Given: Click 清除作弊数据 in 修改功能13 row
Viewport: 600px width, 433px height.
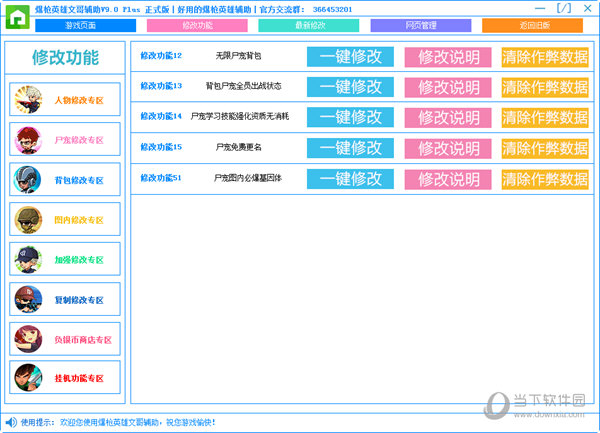Looking at the screenshot, I should click(x=545, y=88).
